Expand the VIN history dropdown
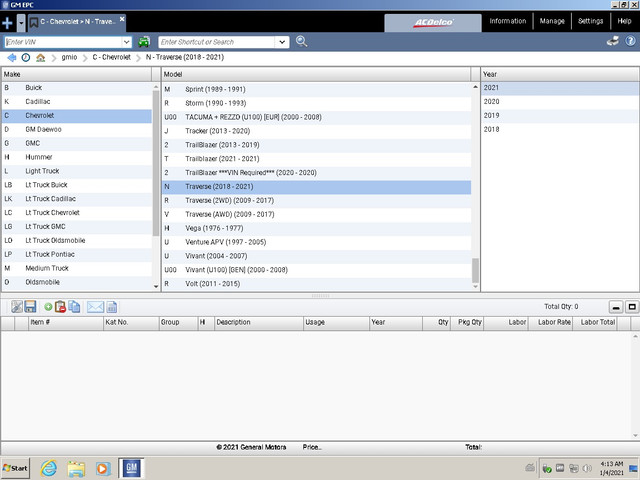Viewport: 640px width, 480px height. [127, 42]
